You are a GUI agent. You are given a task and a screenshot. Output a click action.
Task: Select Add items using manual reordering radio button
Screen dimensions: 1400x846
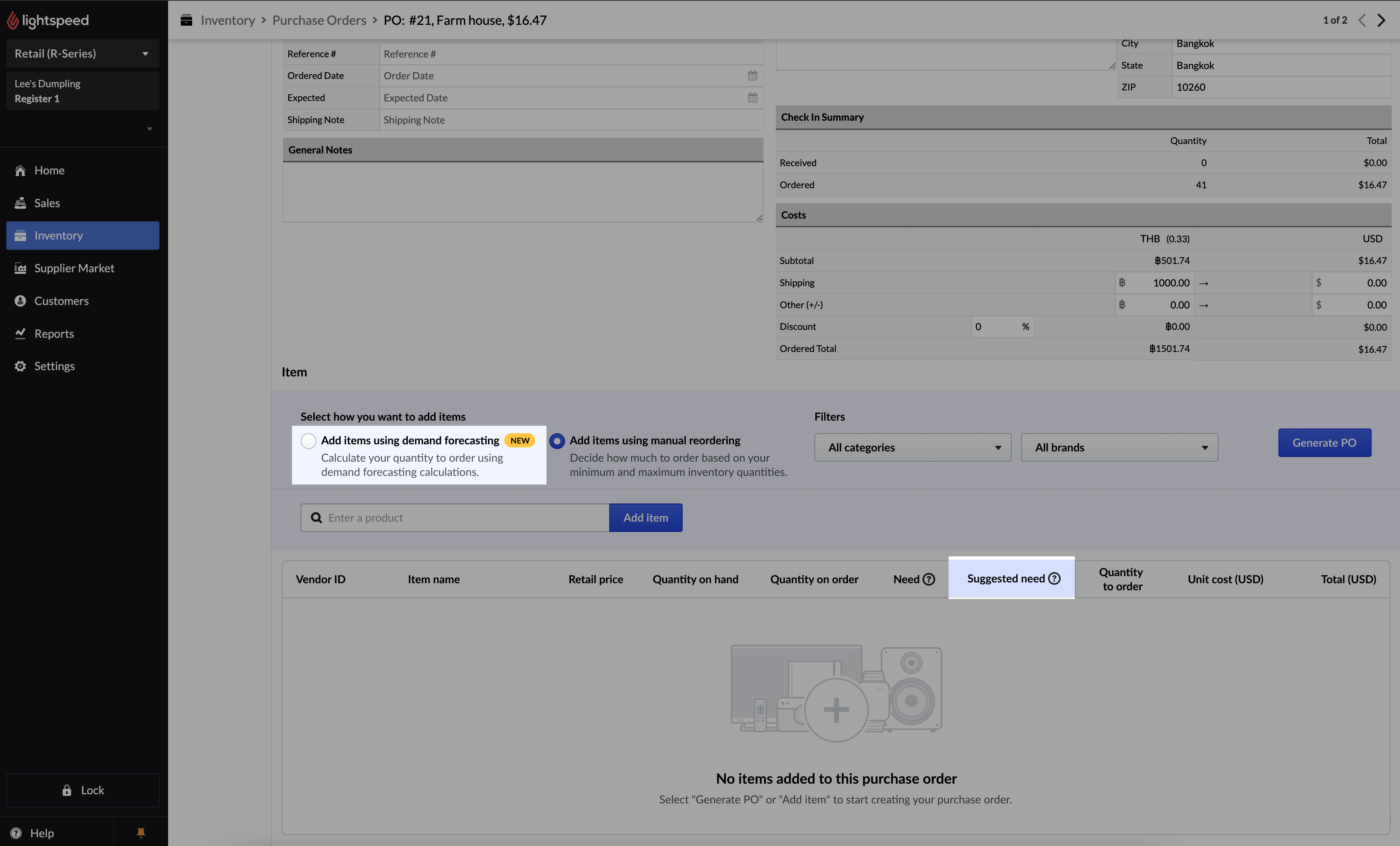[x=557, y=440]
